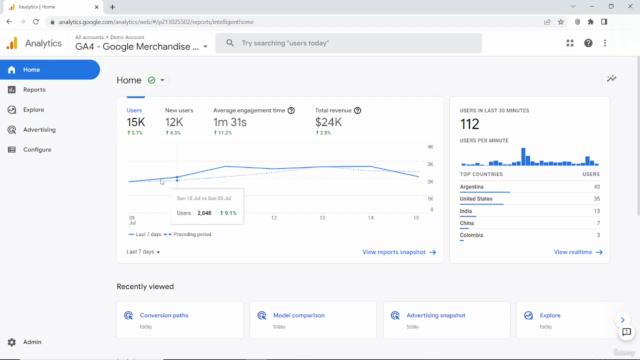Toggle the browser side panel icon

point(604,22)
